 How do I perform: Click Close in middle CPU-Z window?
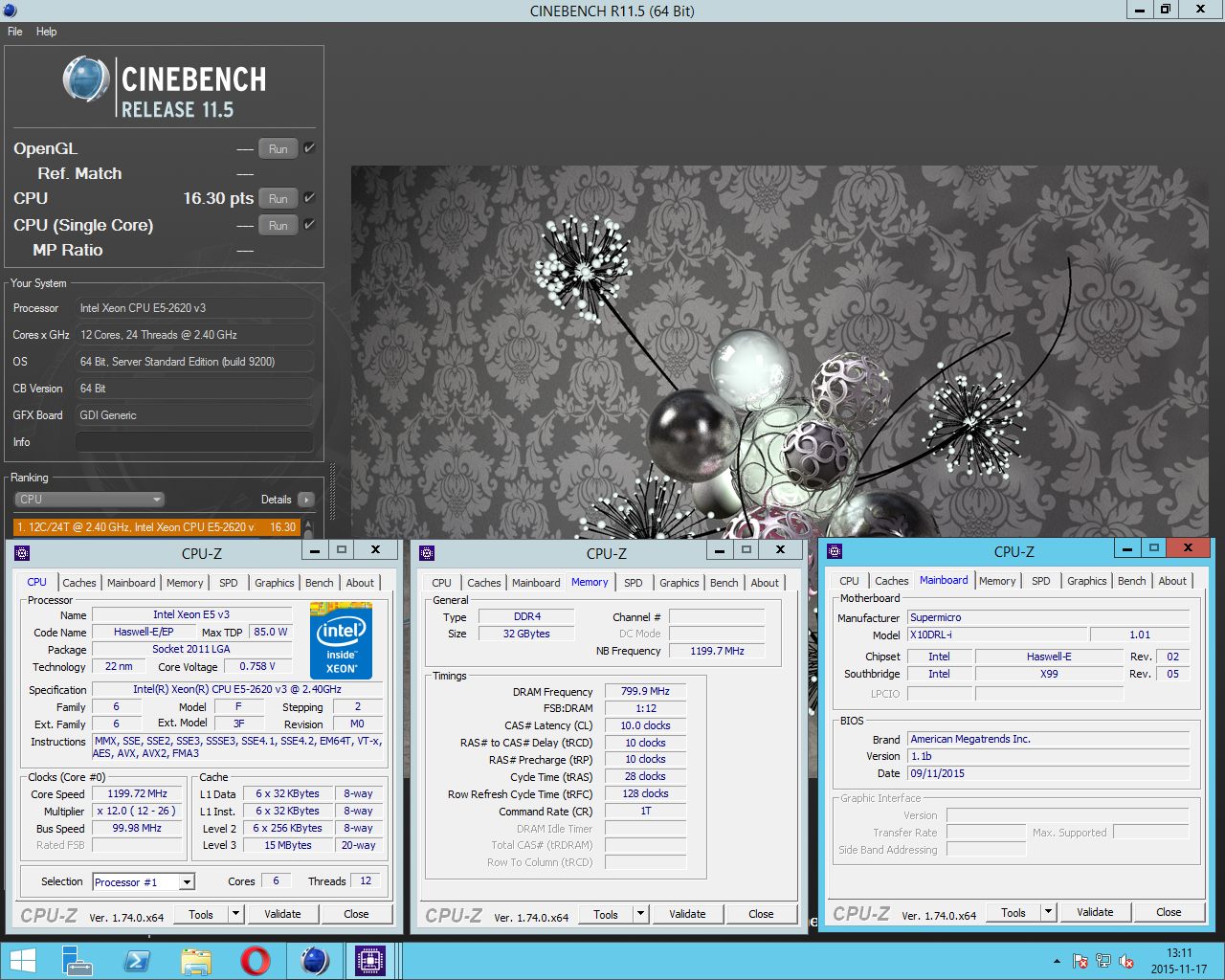point(761,914)
